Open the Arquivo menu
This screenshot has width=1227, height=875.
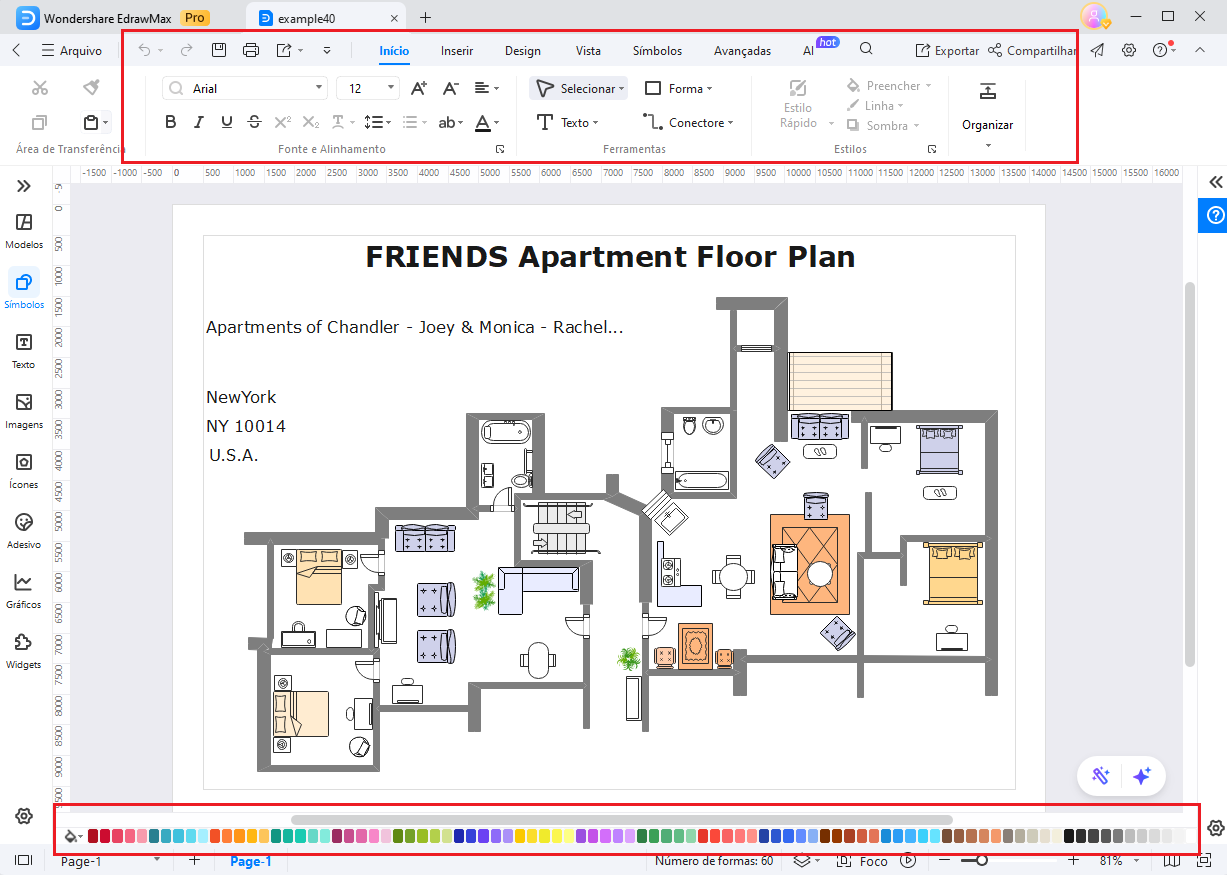(71, 50)
